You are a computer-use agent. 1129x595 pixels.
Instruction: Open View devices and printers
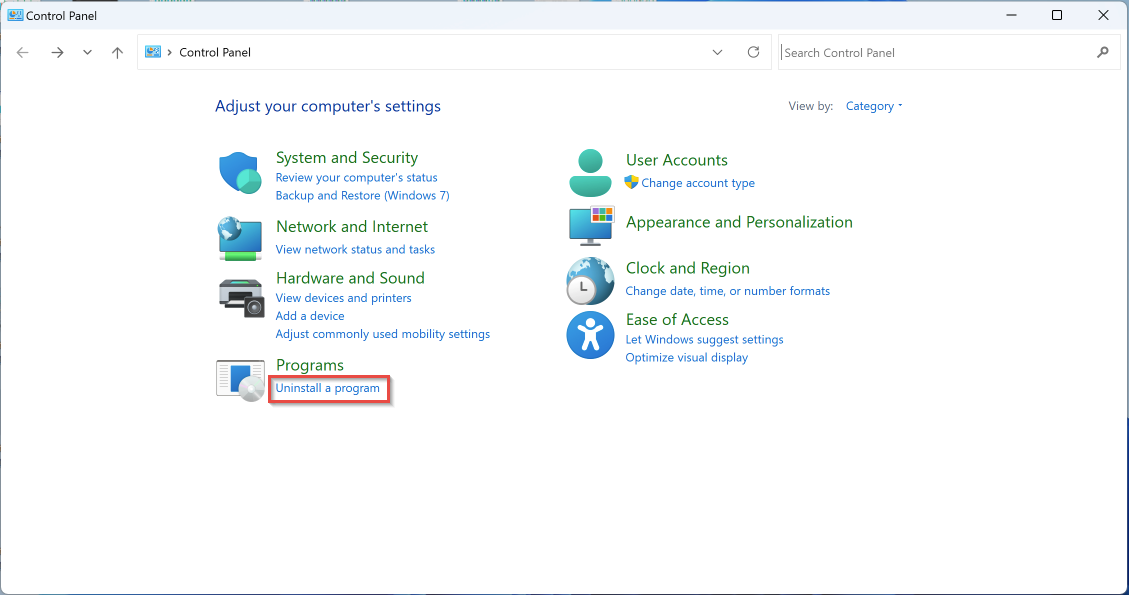tap(343, 298)
